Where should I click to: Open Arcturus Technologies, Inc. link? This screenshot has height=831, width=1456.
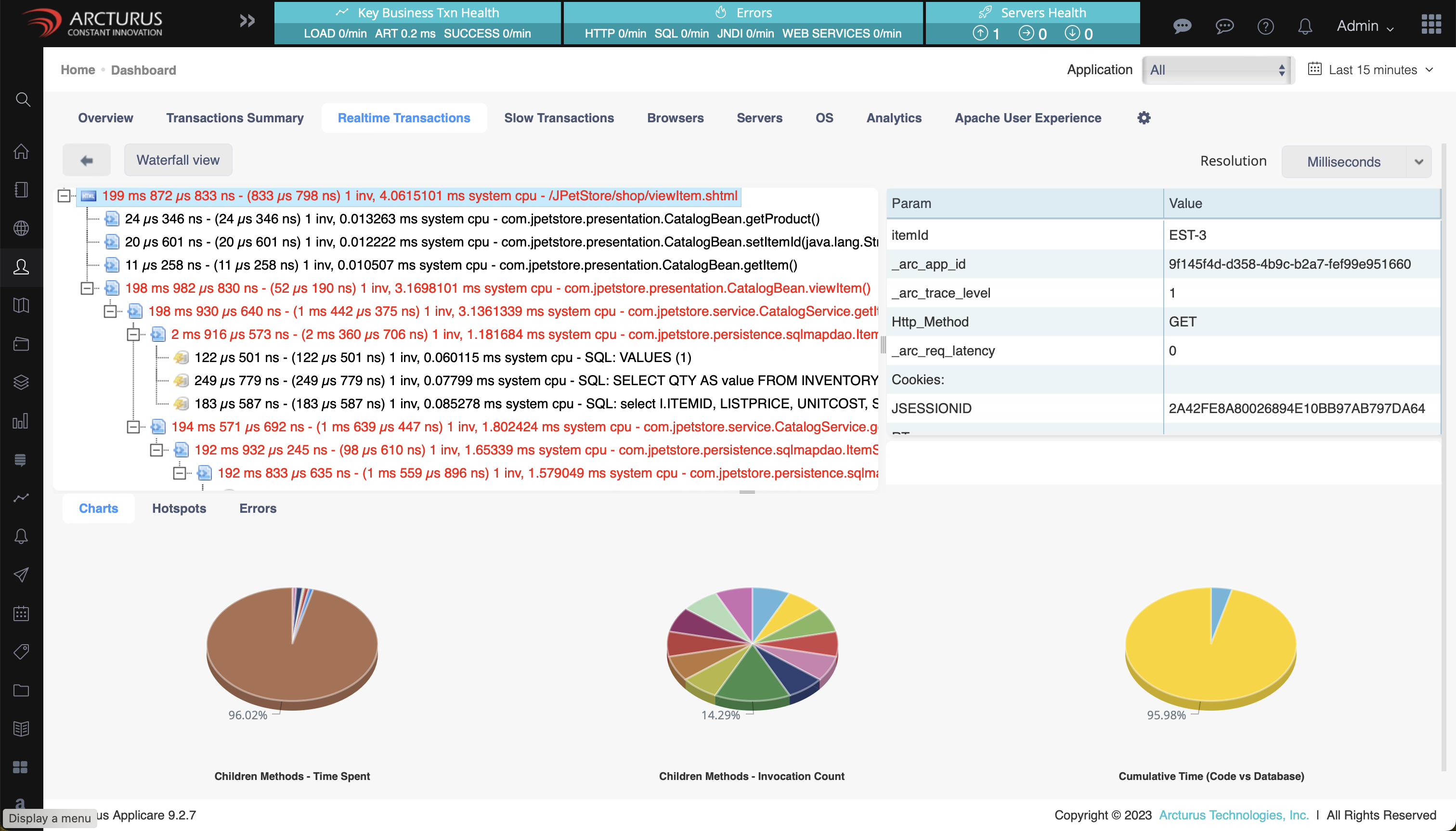click(x=1233, y=815)
